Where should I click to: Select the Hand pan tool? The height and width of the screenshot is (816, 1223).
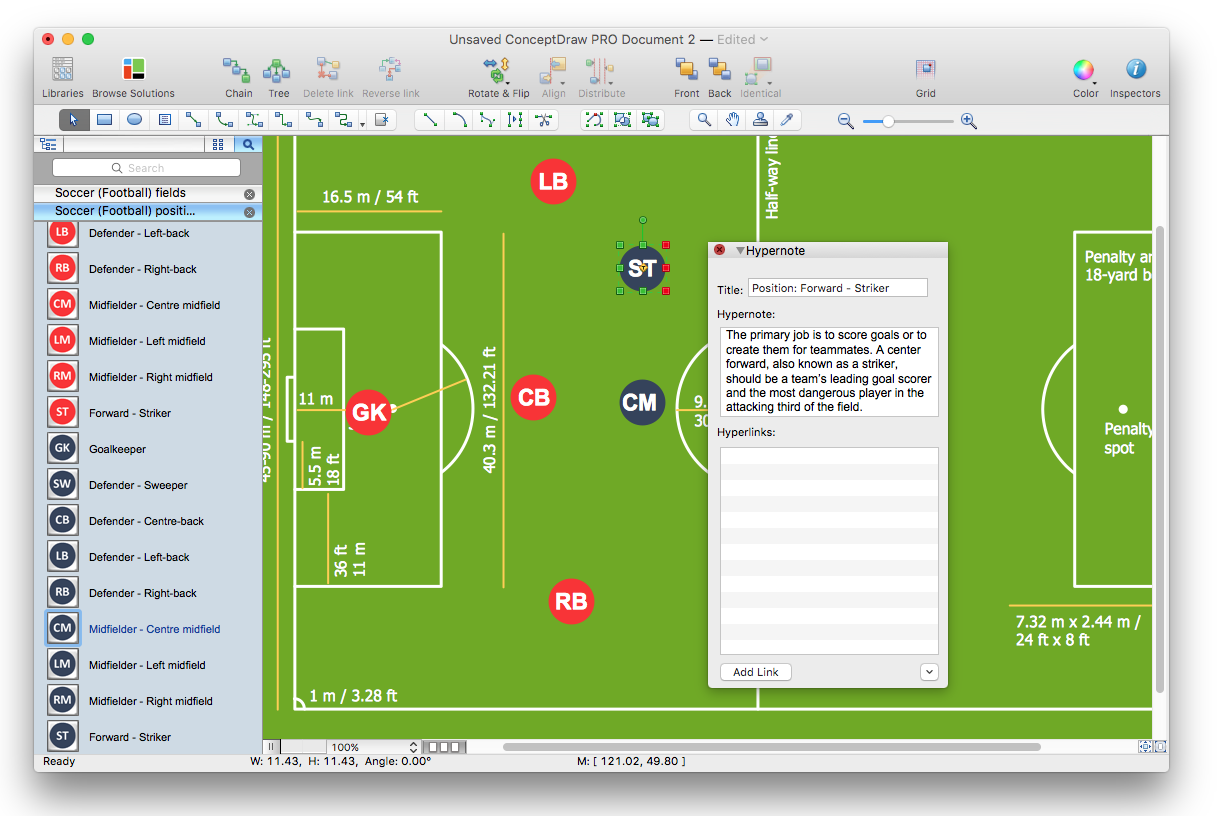(x=733, y=120)
